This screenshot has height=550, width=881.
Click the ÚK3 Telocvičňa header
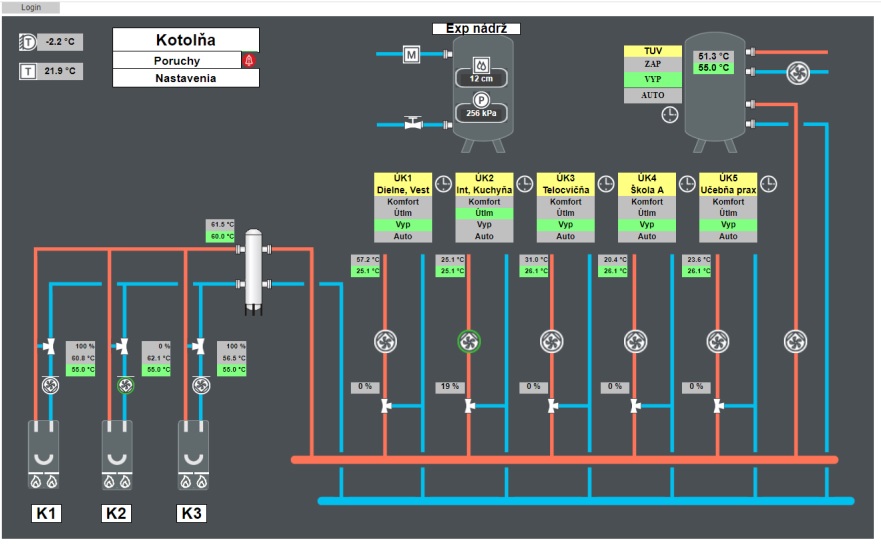566,184
